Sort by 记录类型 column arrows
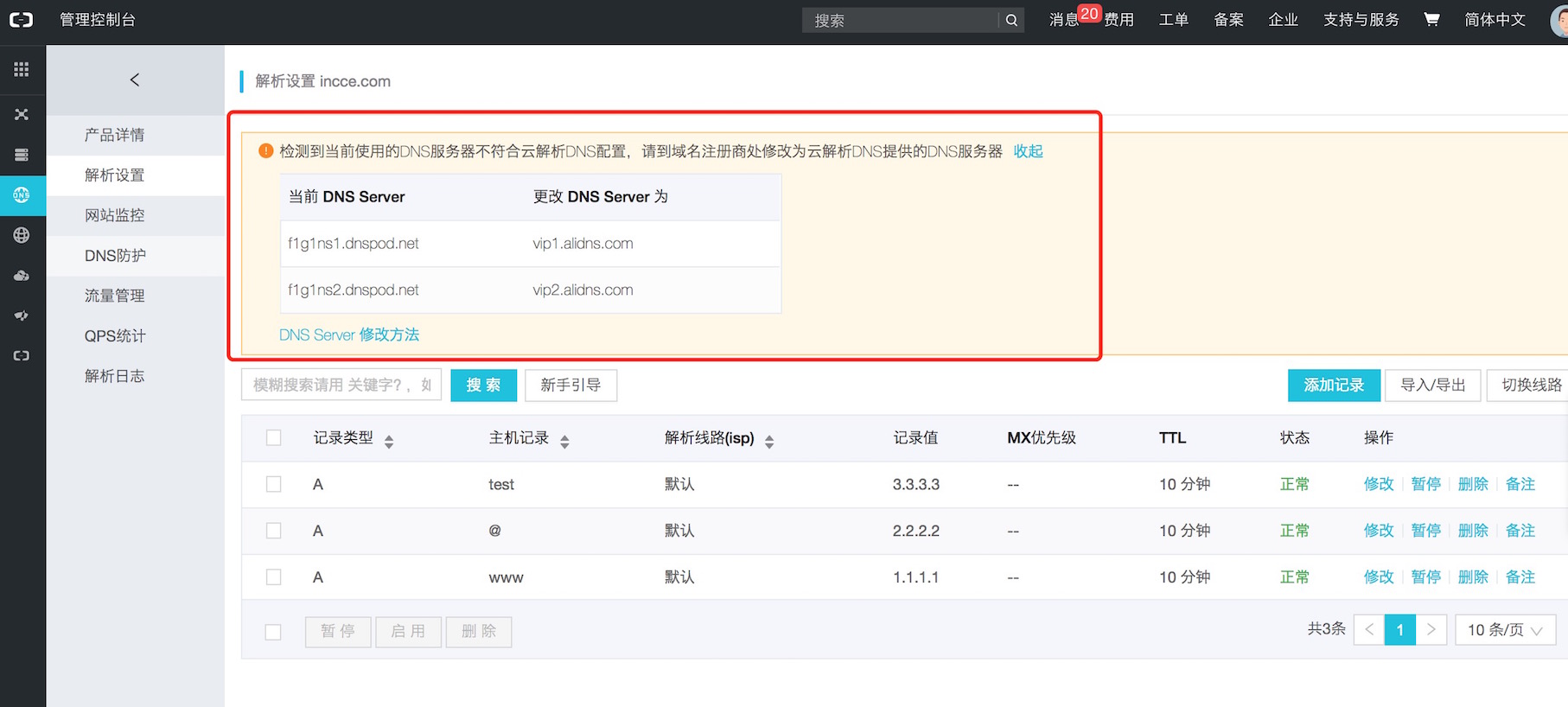Screen dimensions: 1568x707 (x=389, y=442)
